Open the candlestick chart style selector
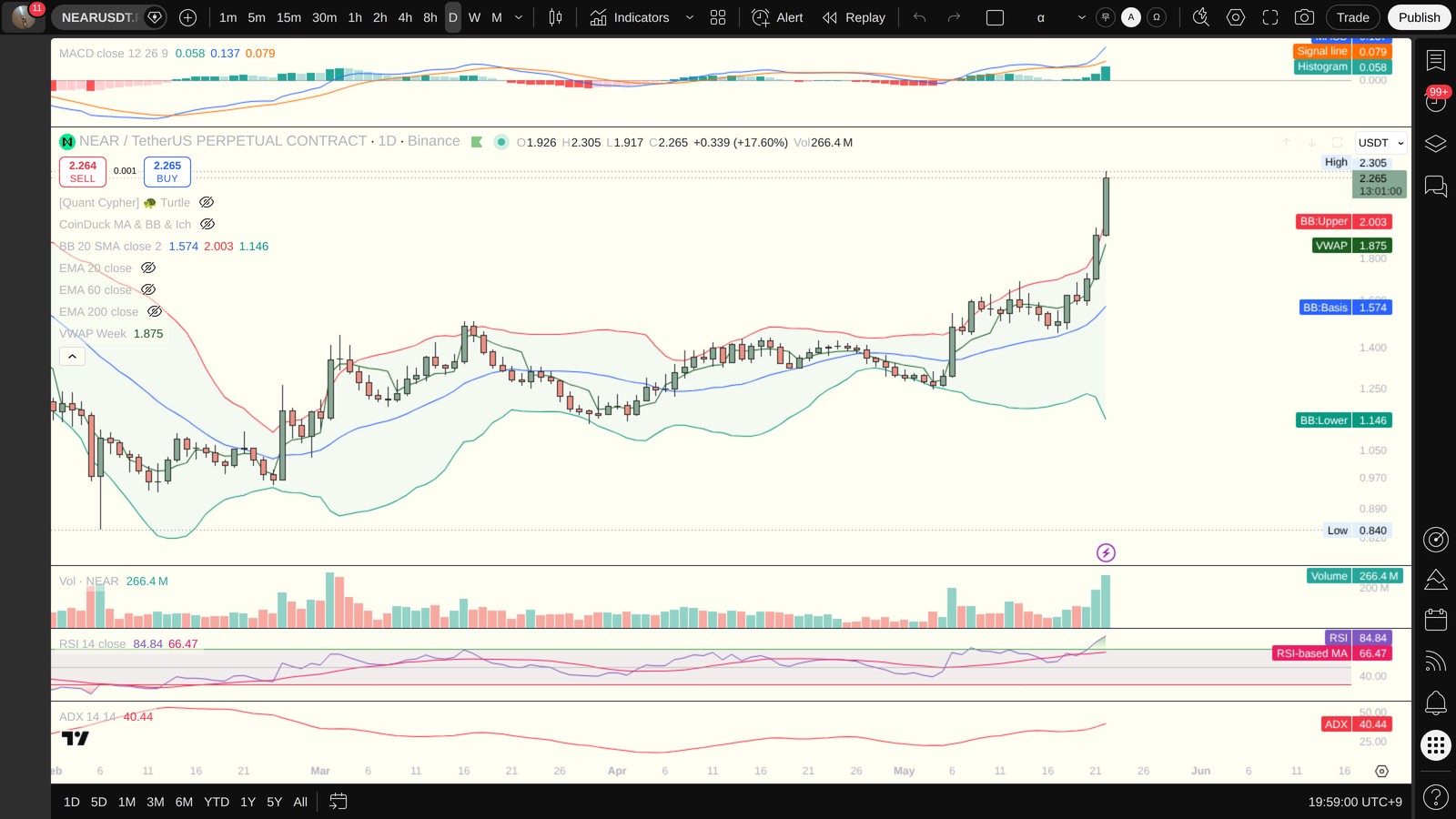The height and width of the screenshot is (819, 1456). pos(555,17)
